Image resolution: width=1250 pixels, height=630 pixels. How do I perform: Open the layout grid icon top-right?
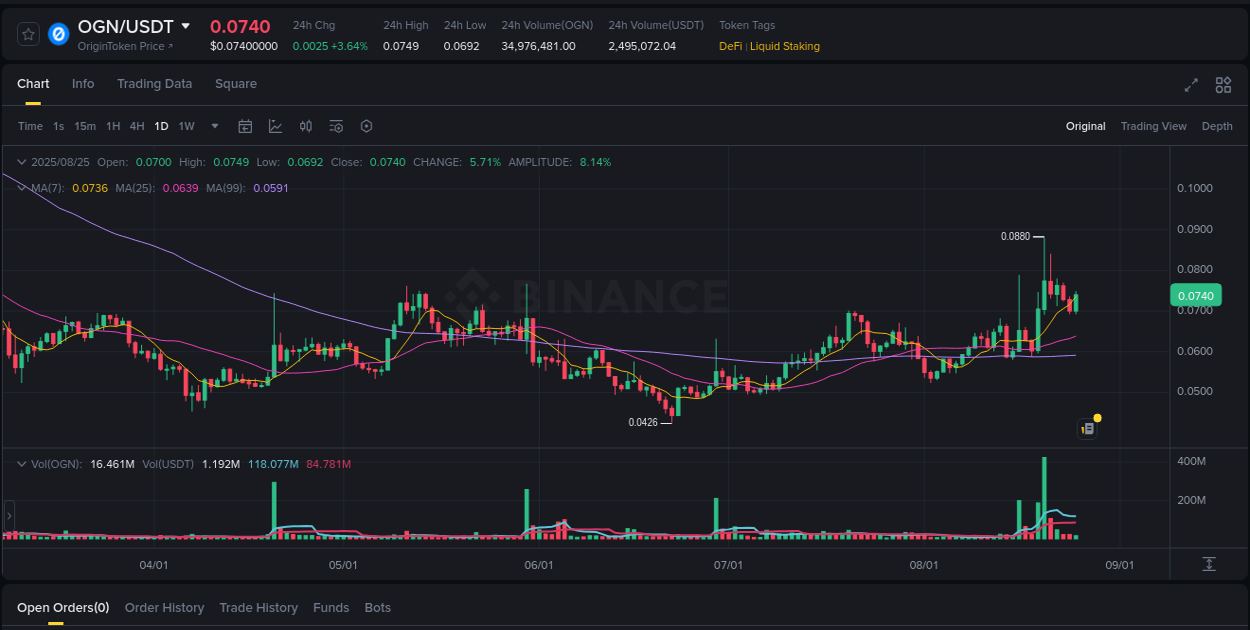(1223, 86)
